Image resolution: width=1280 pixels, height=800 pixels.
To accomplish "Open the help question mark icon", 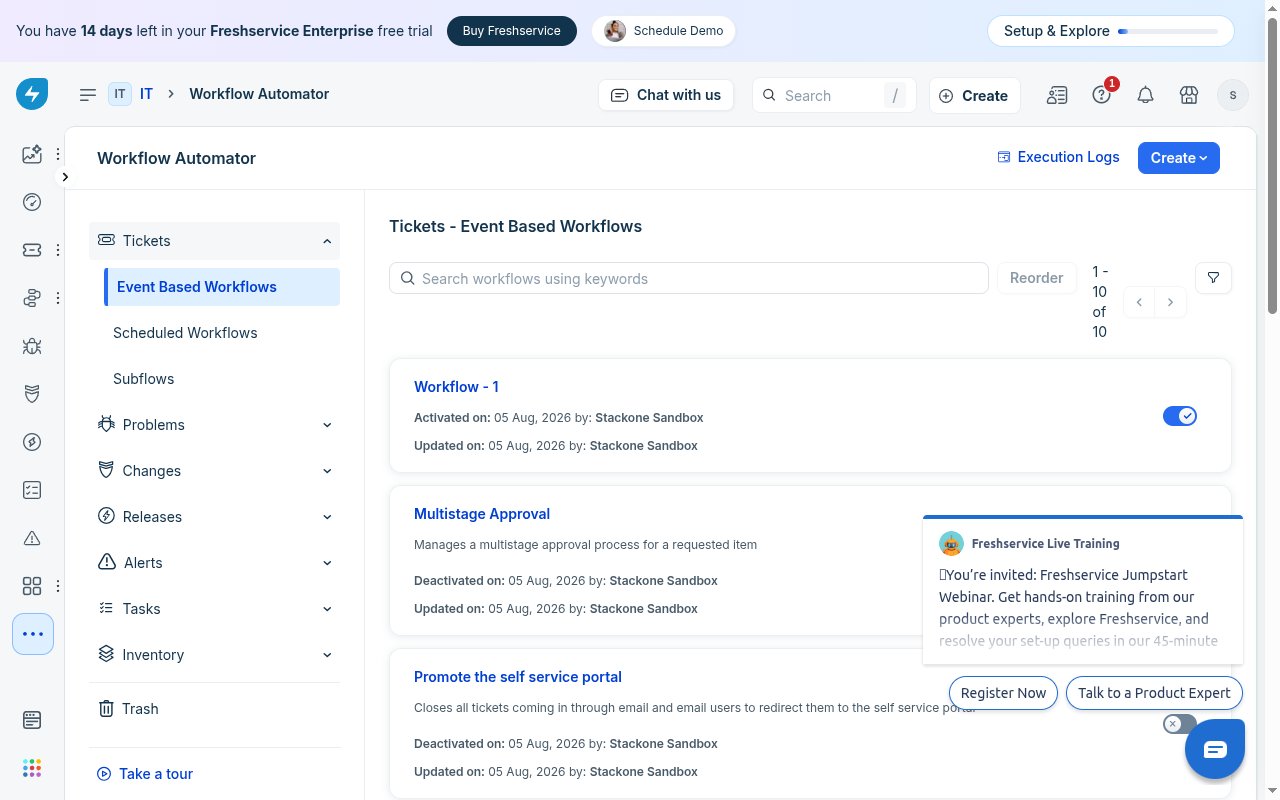I will (1102, 95).
